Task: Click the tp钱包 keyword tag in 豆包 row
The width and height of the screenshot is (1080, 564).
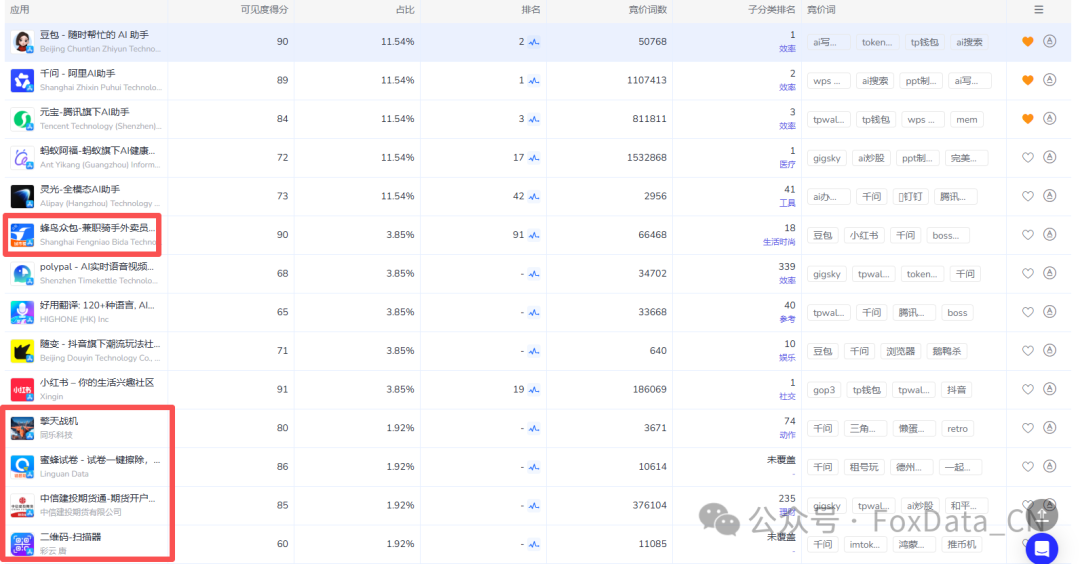Action: coord(924,42)
